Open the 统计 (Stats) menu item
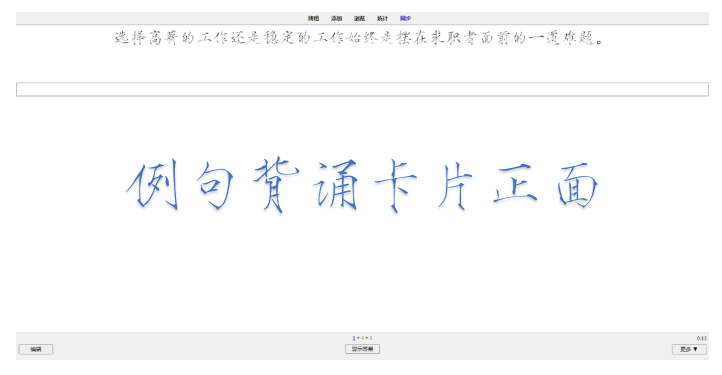722x375 pixels. click(382, 18)
